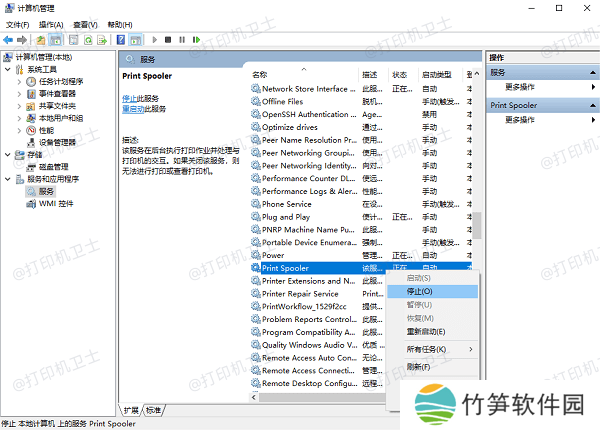Click the Help icon in the toolbar
This screenshot has height=430, width=600.
click(121, 40)
